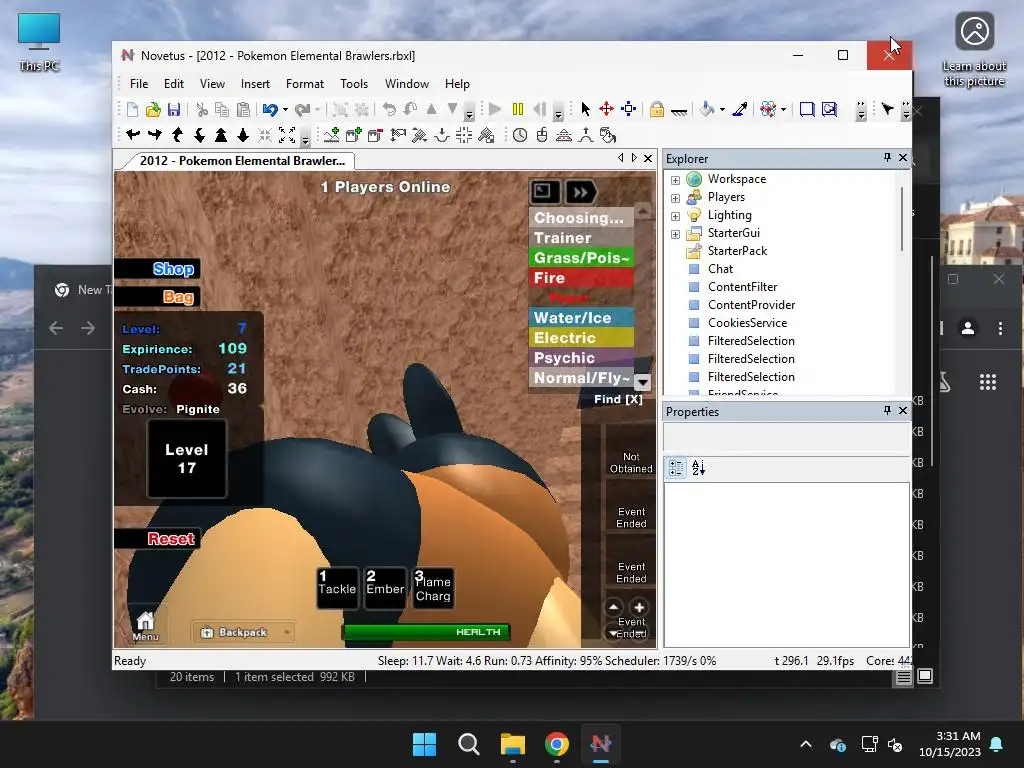Choose the green Grass/Pois type
This screenshot has height=768, width=1024.
click(581, 257)
